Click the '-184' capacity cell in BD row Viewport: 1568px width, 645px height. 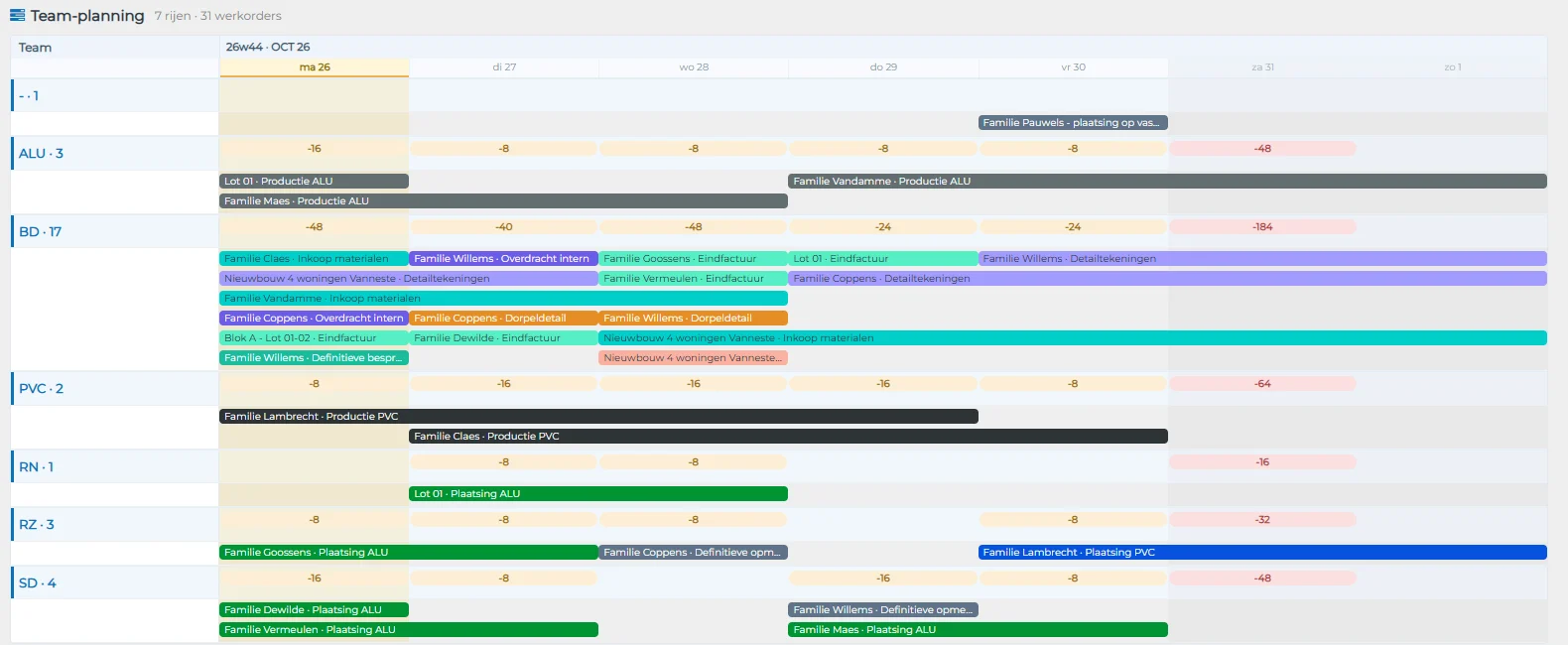pos(1262,227)
